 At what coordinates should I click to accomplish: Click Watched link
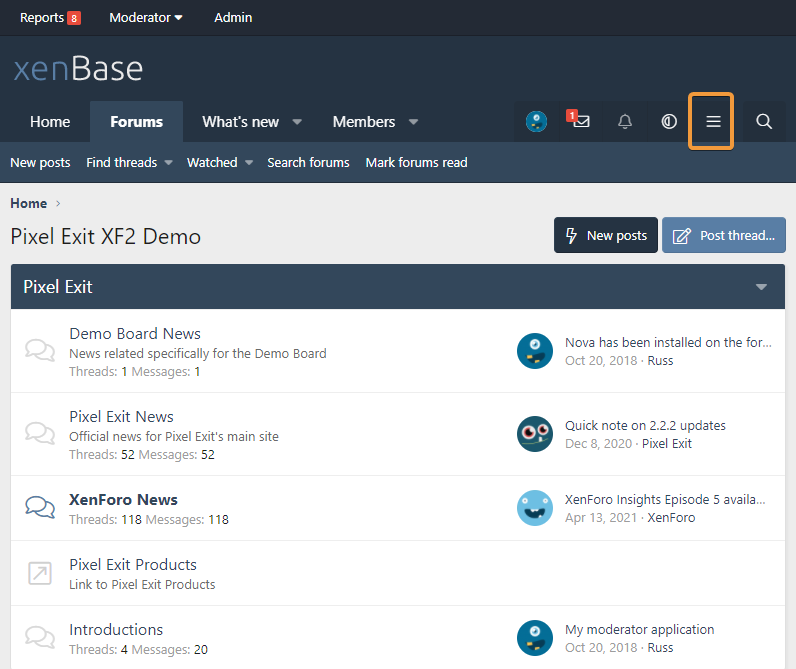pyautogui.click(x=212, y=162)
